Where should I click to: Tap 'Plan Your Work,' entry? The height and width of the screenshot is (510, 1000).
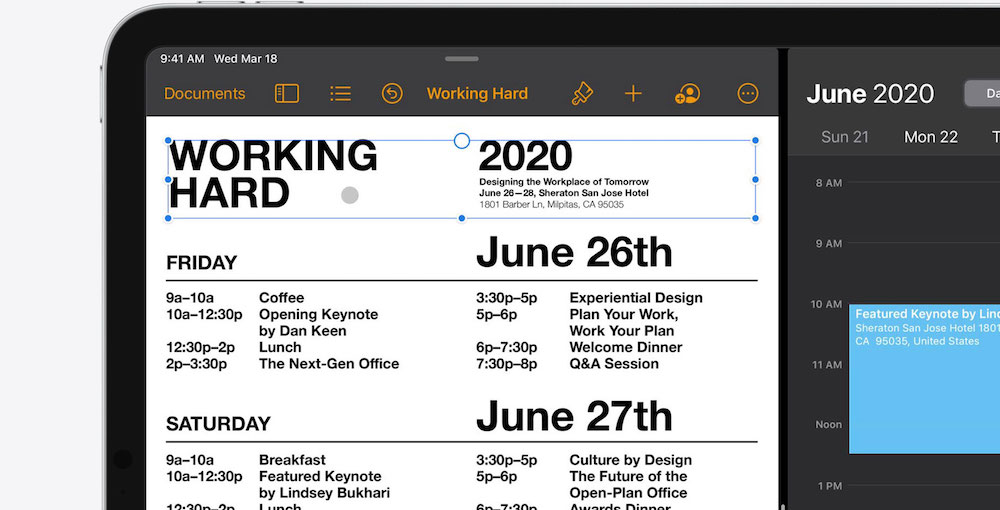pyautogui.click(x=624, y=314)
